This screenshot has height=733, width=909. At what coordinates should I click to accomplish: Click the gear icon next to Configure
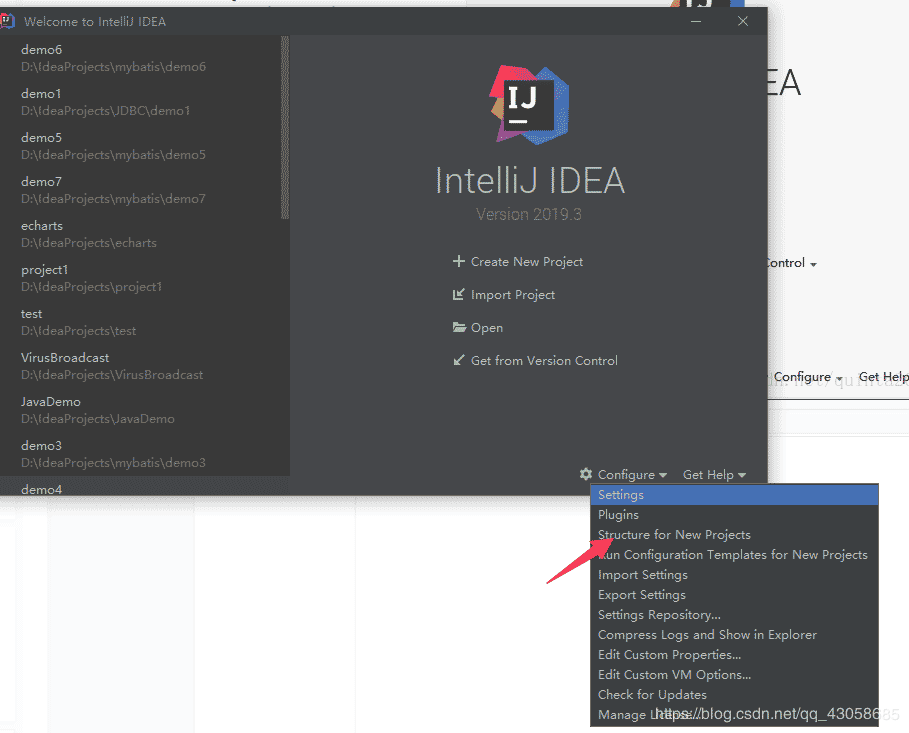point(587,474)
